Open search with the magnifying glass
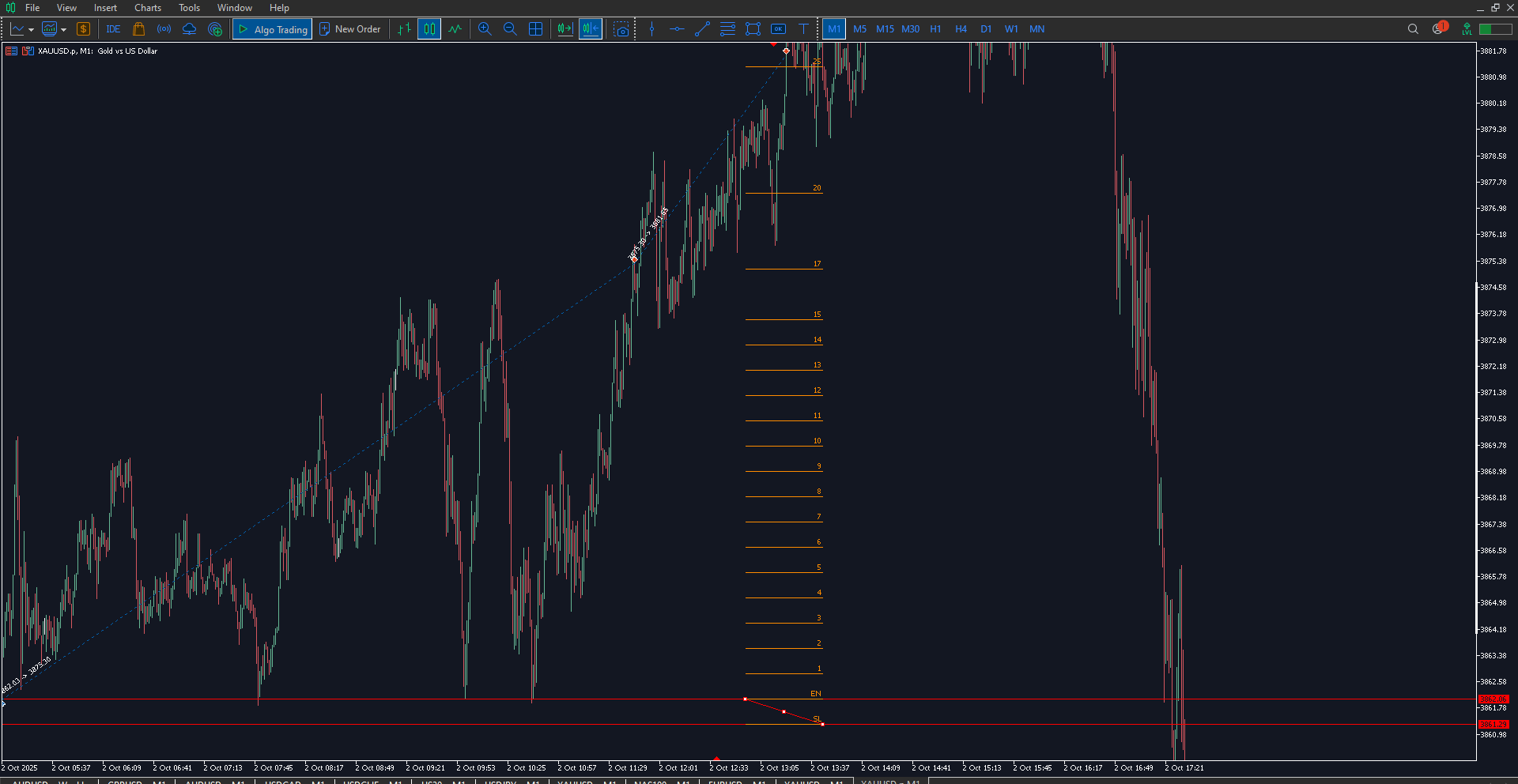Image resolution: width=1518 pixels, height=784 pixels. coord(1413,29)
